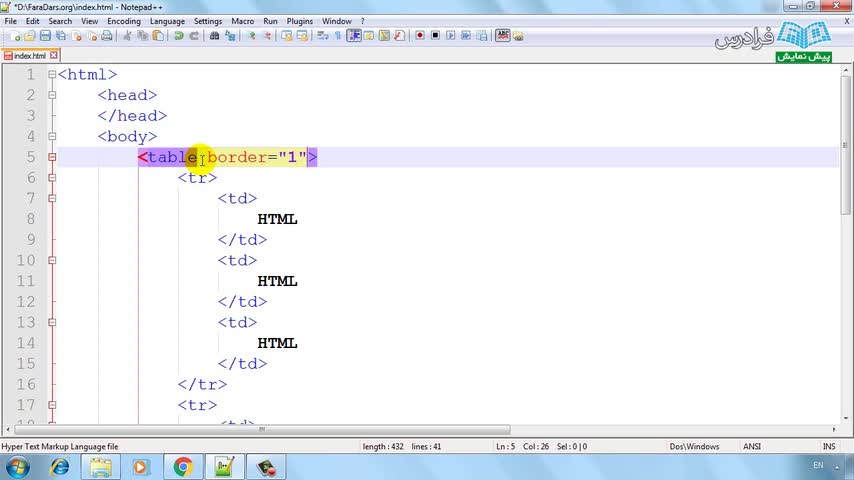Collapse the html fold marker on line 1
The width and height of the screenshot is (854, 480).
52,74
